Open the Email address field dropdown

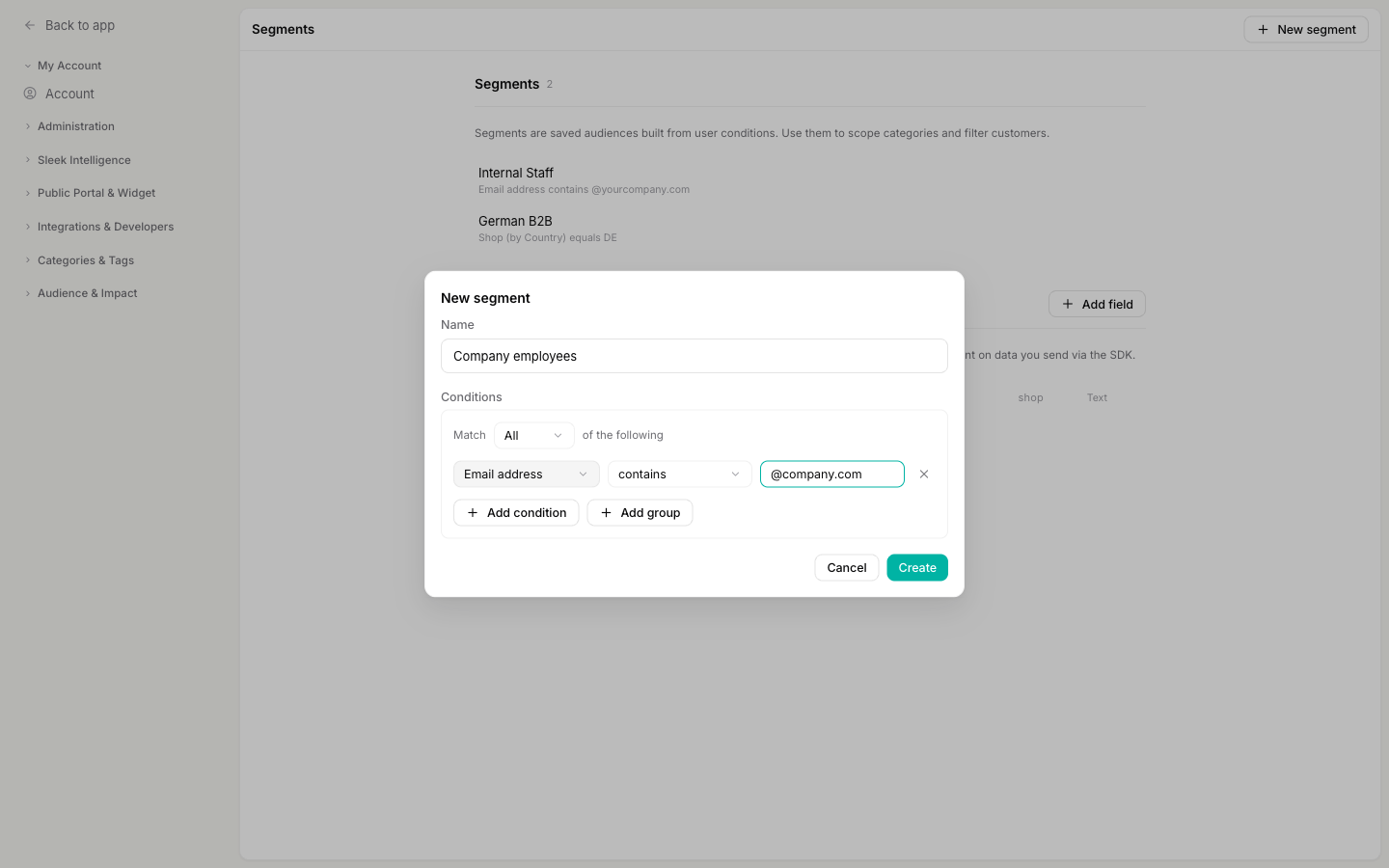(x=526, y=475)
